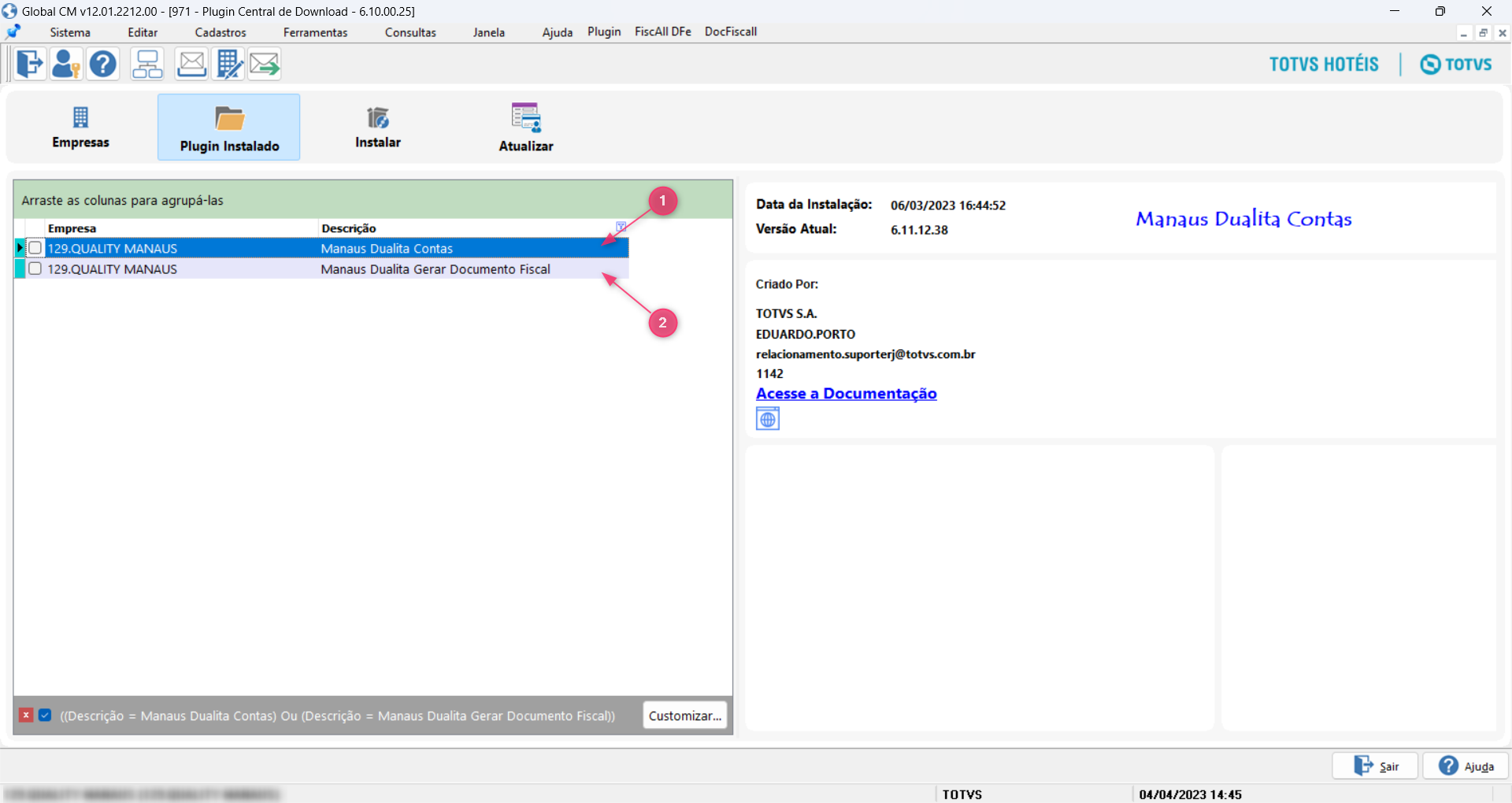
Task: Click the globe icon under Acesse a Documentação
Action: click(768, 419)
